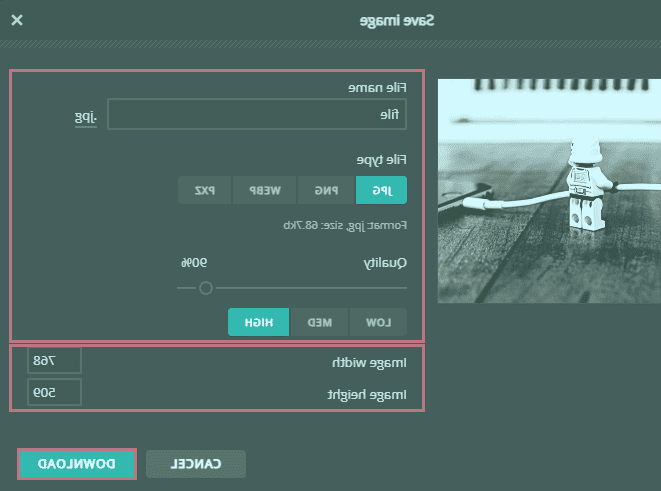Viewport: 661px width, 491px height.
Task: Pick the PXZ file format
Action: click(205, 190)
